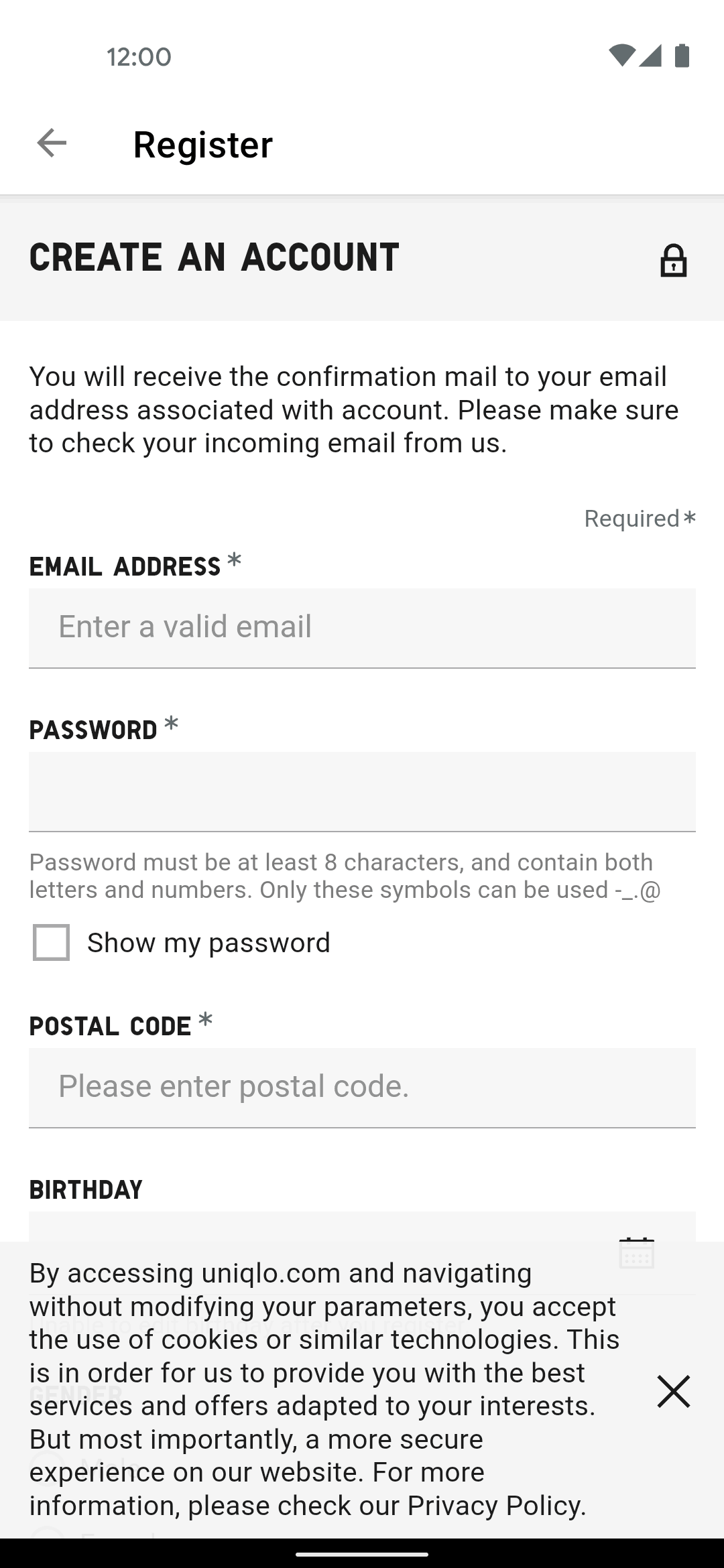
Task: Go back using the arrow beside Register
Action: point(52,143)
